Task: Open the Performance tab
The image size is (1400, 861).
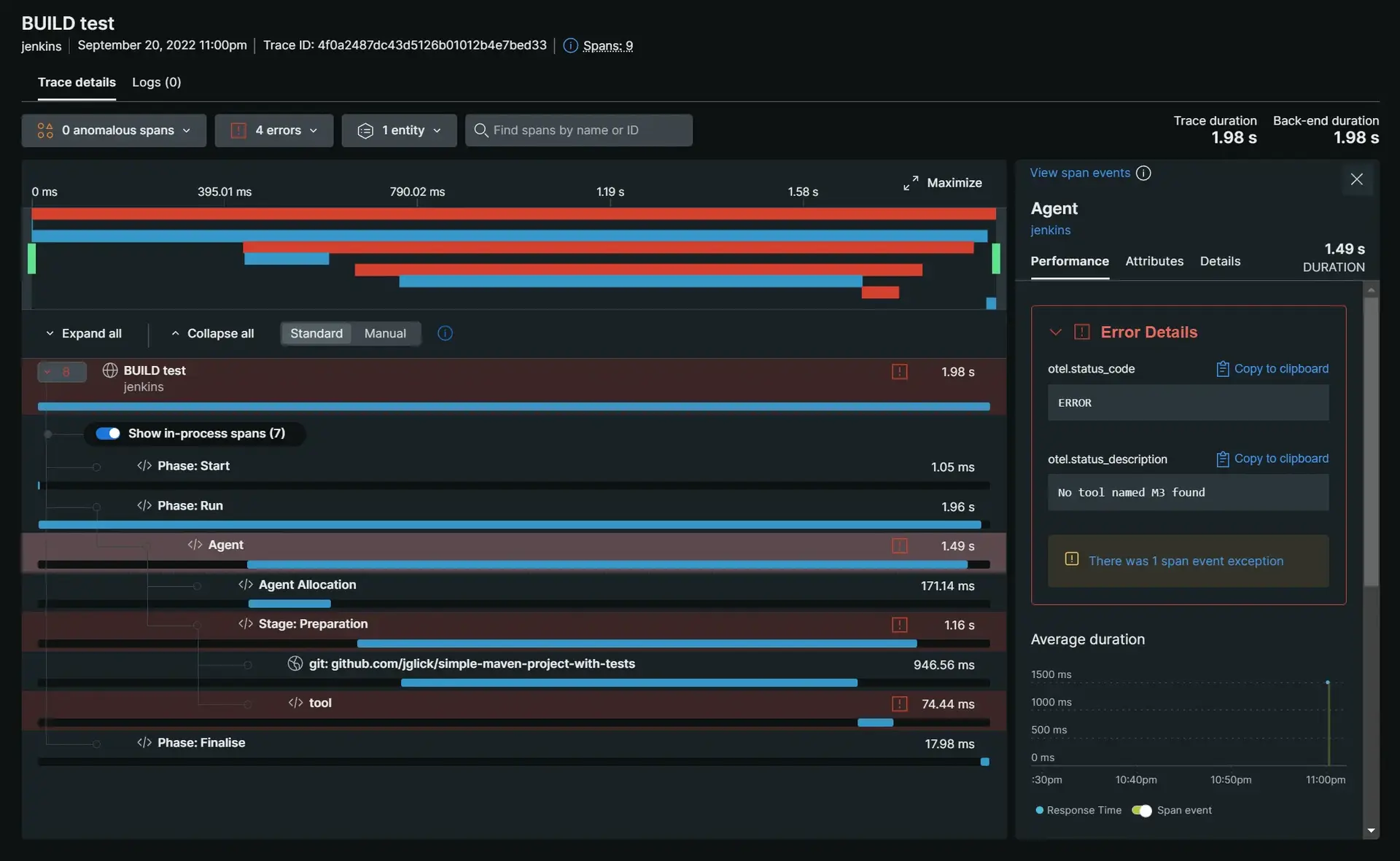Action: tap(1070, 261)
